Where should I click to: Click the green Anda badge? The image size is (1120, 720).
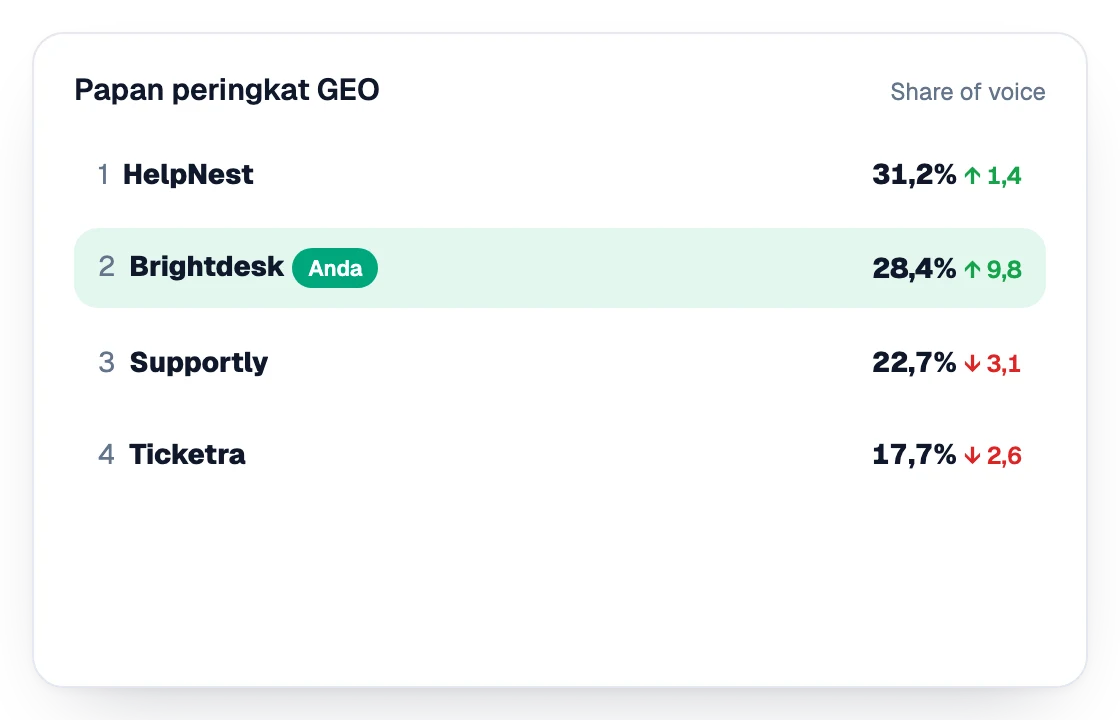pyautogui.click(x=335, y=268)
